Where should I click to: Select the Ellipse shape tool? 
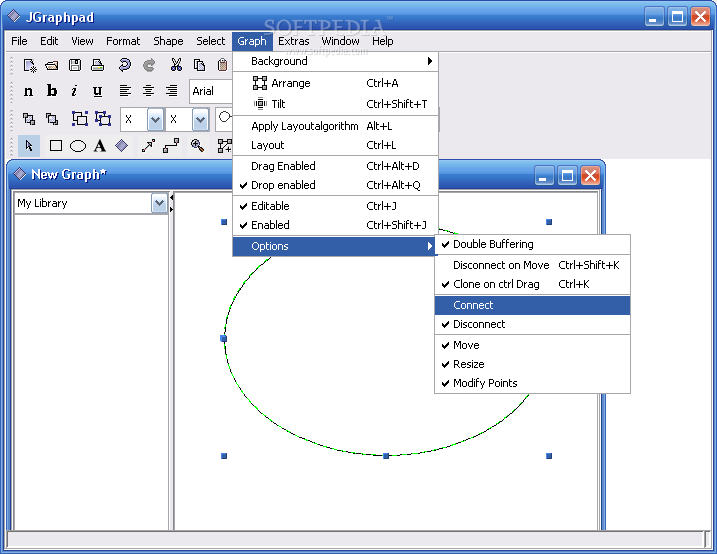78,146
